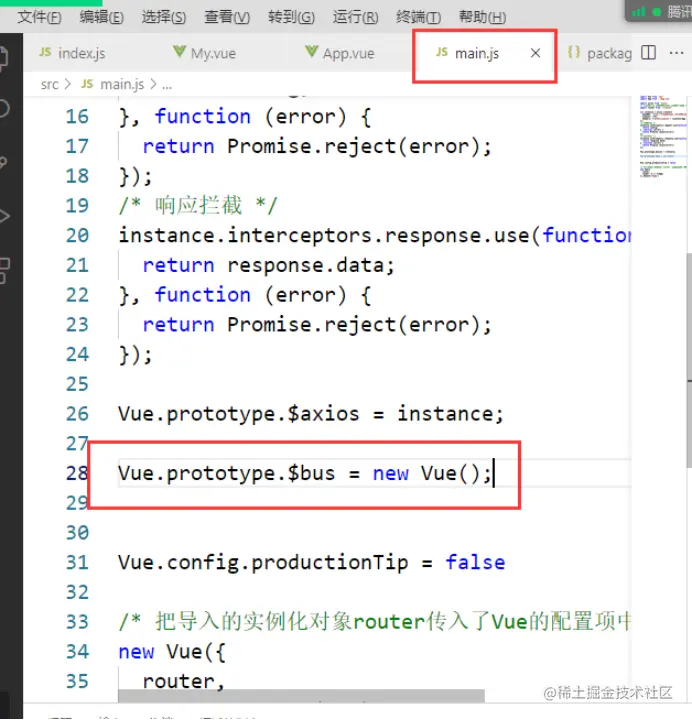Open the editor more actions ellipsis
The width and height of the screenshot is (692, 720).
click(676, 53)
